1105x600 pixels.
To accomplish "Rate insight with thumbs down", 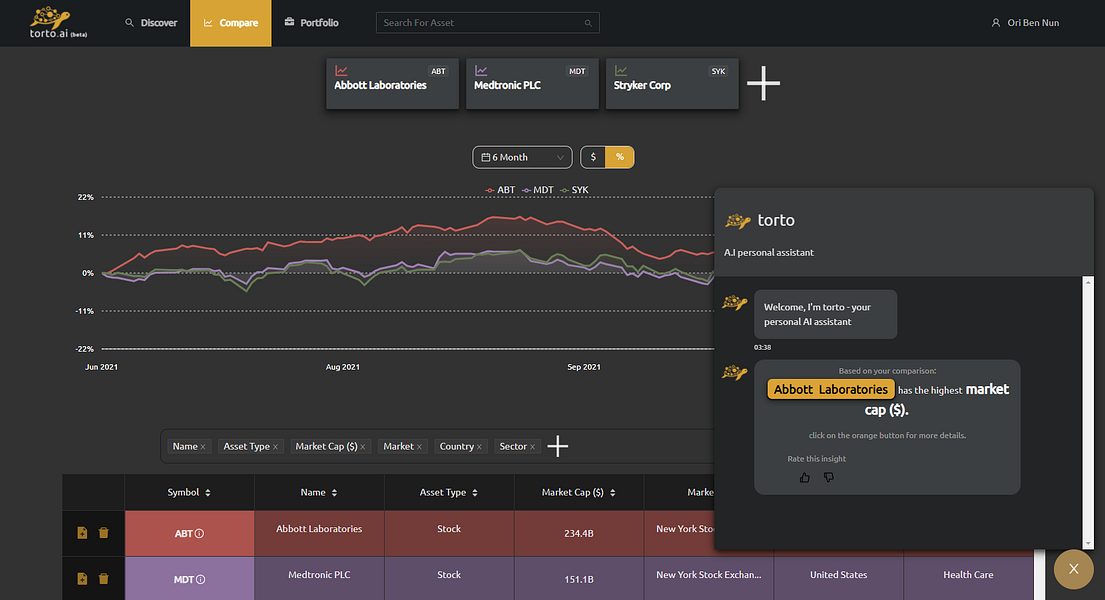I will (829, 477).
